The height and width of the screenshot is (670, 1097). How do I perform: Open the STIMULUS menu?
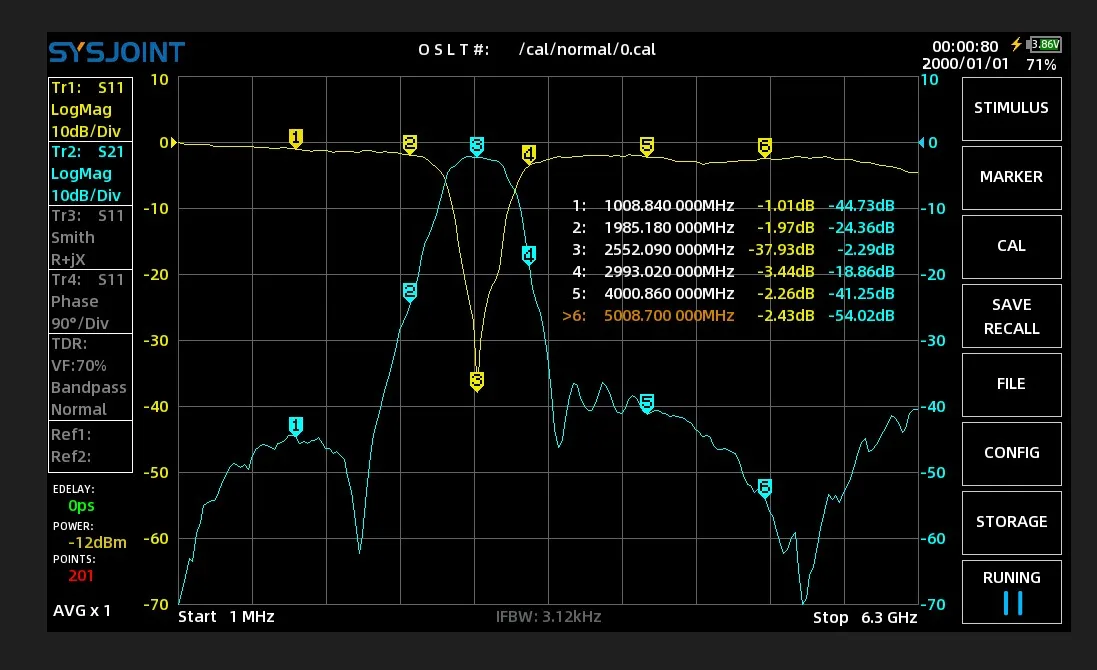[1011, 108]
